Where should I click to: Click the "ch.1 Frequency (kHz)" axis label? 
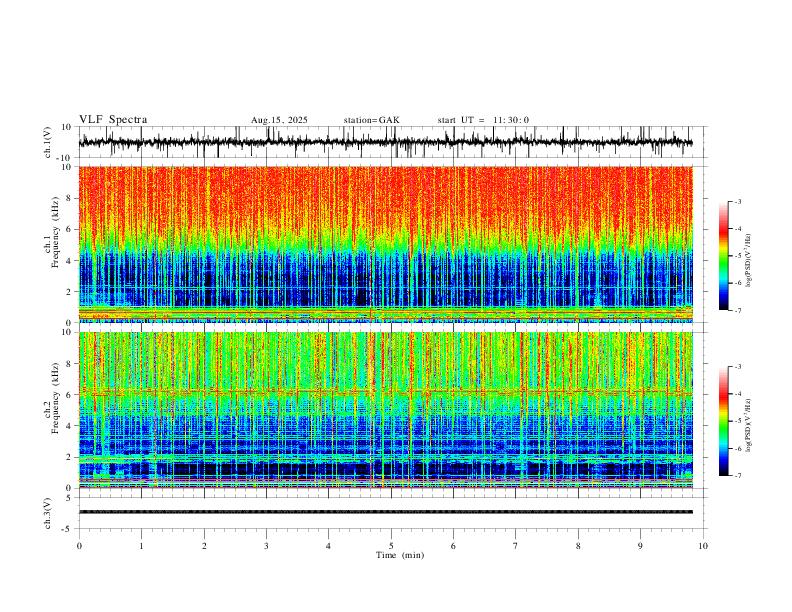(52, 232)
